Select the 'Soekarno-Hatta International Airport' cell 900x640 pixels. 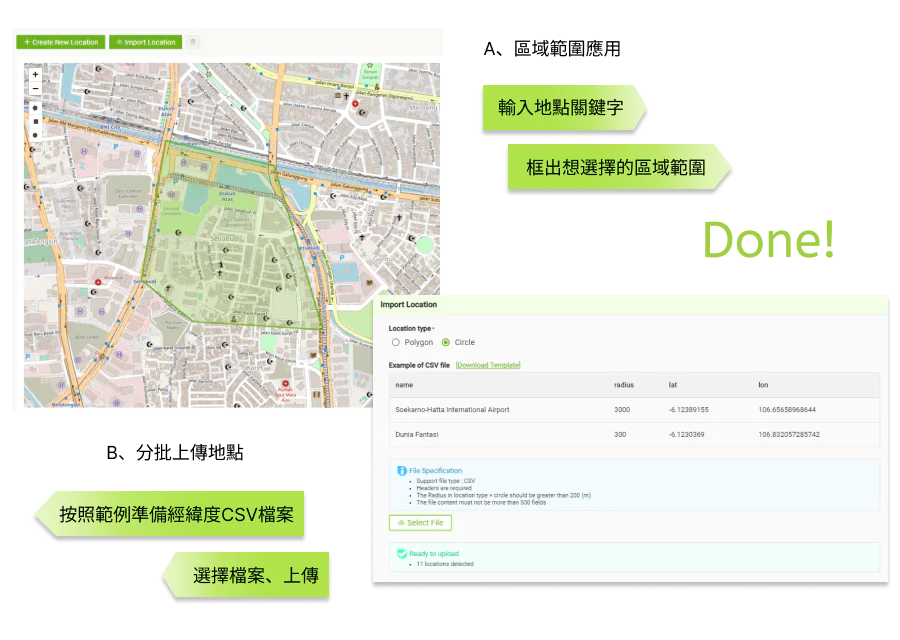tap(452, 410)
